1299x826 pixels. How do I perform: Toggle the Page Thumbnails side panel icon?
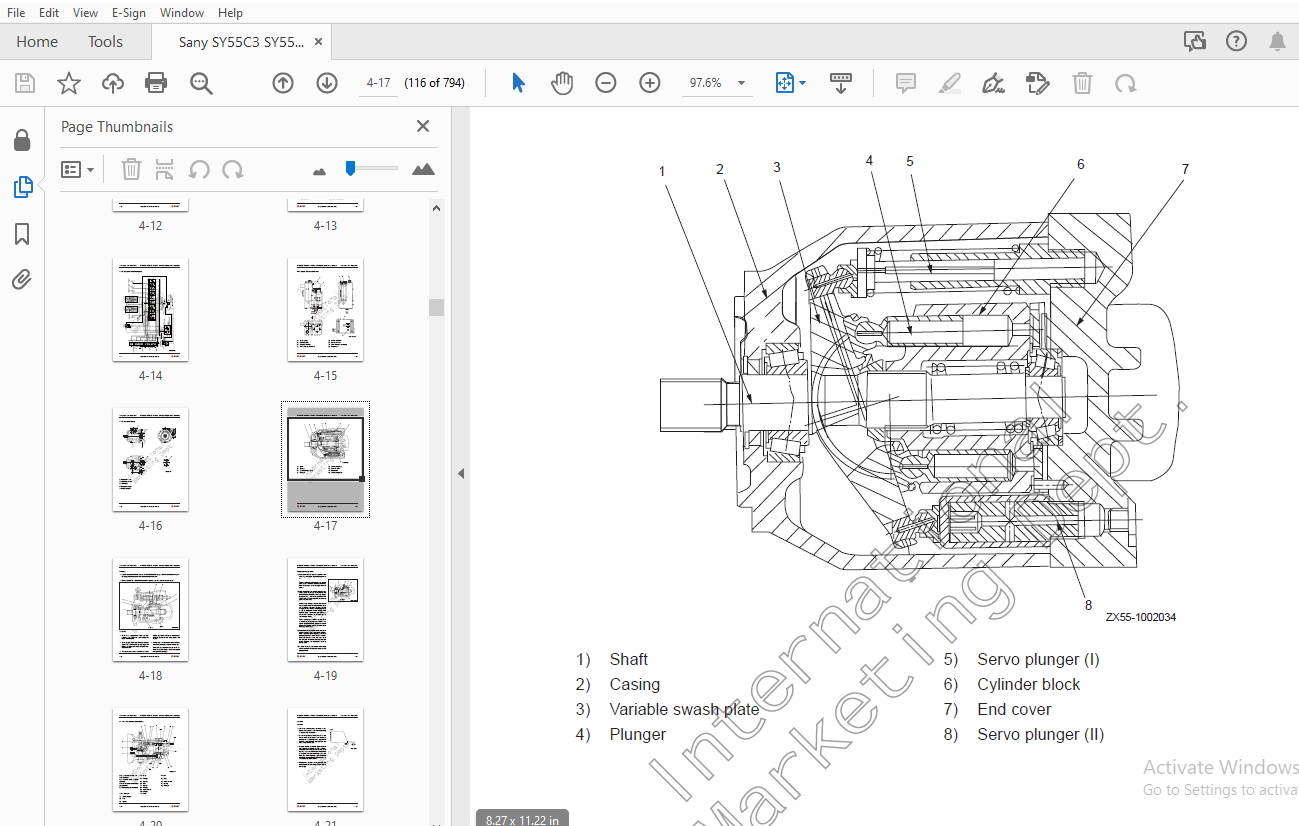(22, 187)
